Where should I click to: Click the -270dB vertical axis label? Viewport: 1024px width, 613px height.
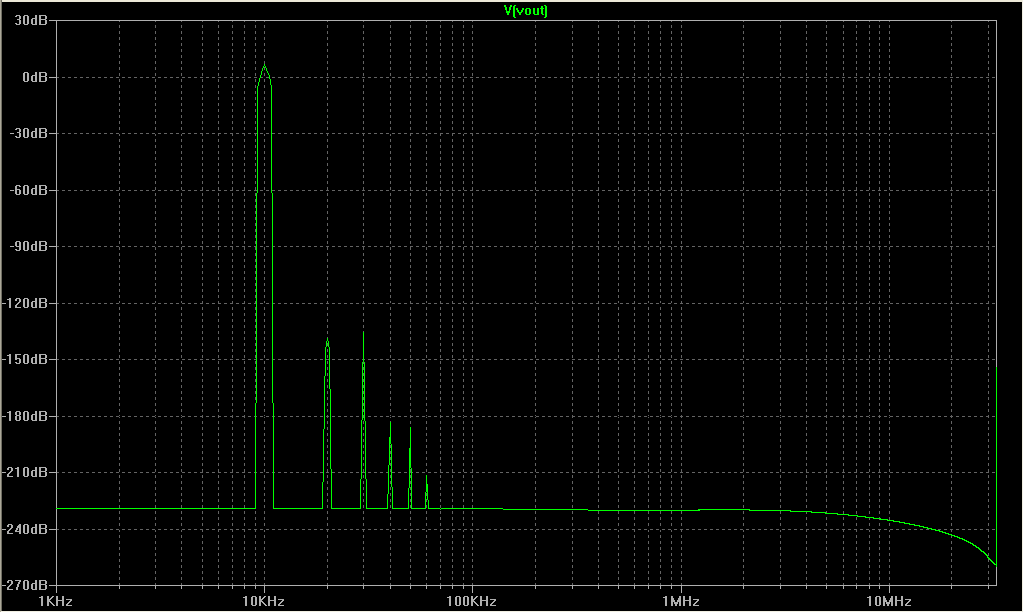[x=25, y=585]
